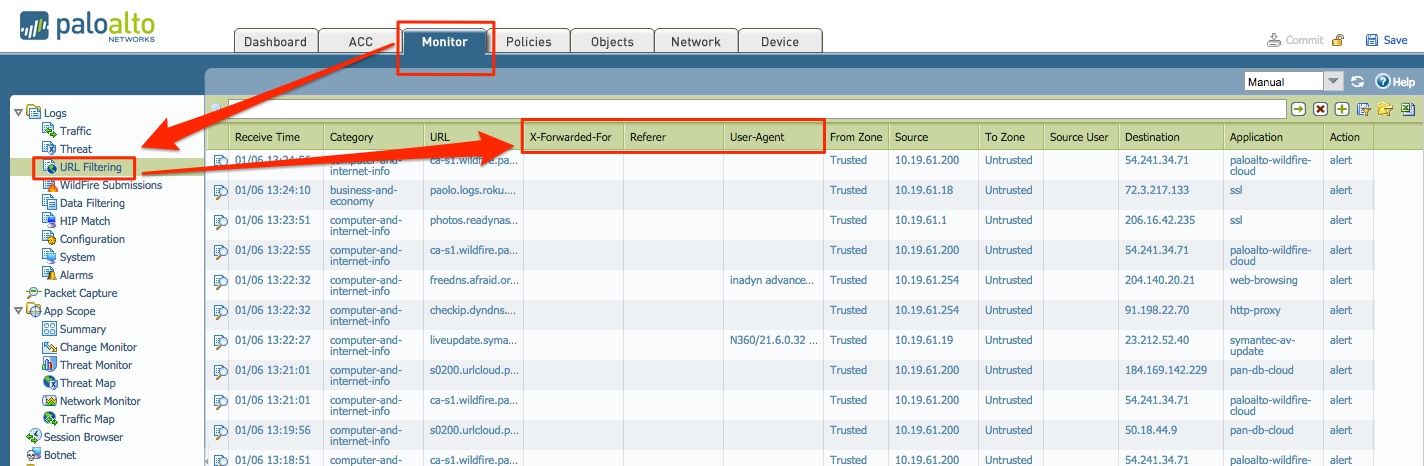The height and width of the screenshot is (466, 1424).
Task: Open log details icon for 13:22:27 row
Action: [x=219, y=340]
